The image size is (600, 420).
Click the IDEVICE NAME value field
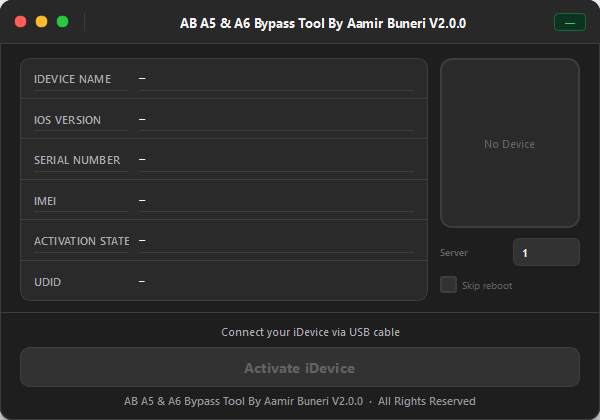[x=276, y=79]
